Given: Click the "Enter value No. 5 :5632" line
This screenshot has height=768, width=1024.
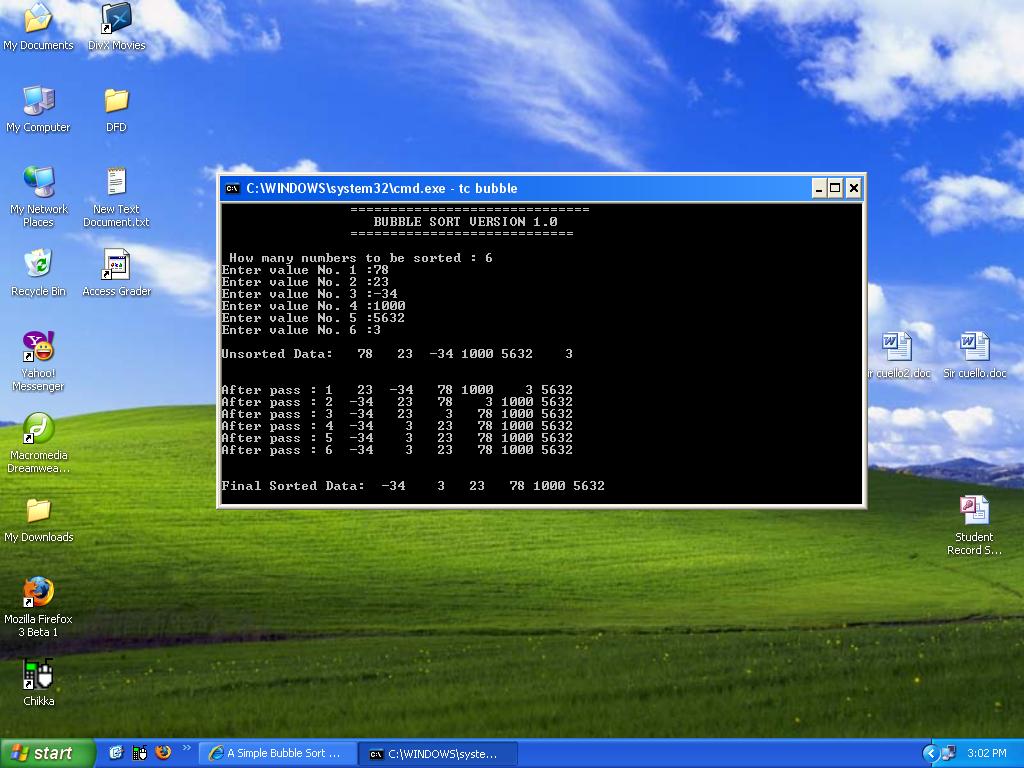Looking at the screenshot, I should click(313, 318).
